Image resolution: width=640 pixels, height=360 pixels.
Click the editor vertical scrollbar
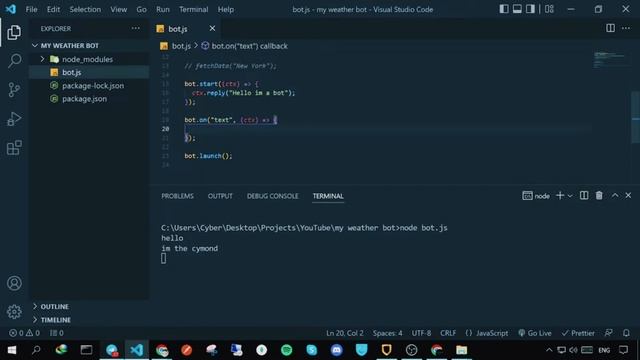[636, 118]
